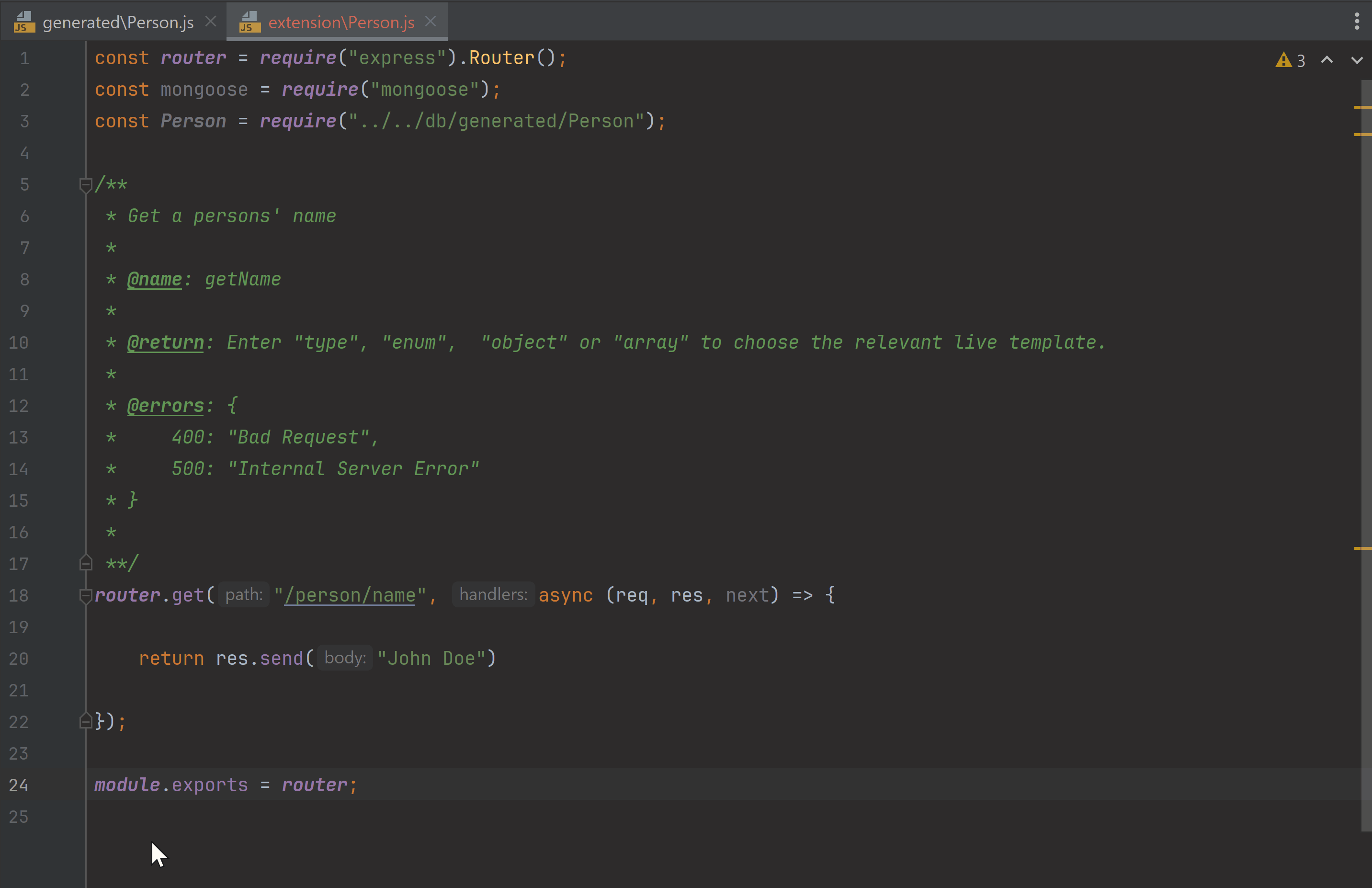Click JS file icon on generated\Person.js tab
The height and width of the screenshot is (888, 1372).
point(24,22)
